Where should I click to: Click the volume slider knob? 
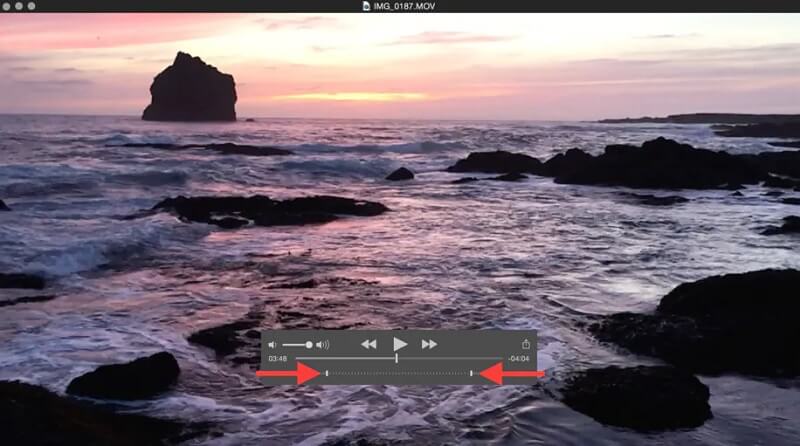[309, 345]
